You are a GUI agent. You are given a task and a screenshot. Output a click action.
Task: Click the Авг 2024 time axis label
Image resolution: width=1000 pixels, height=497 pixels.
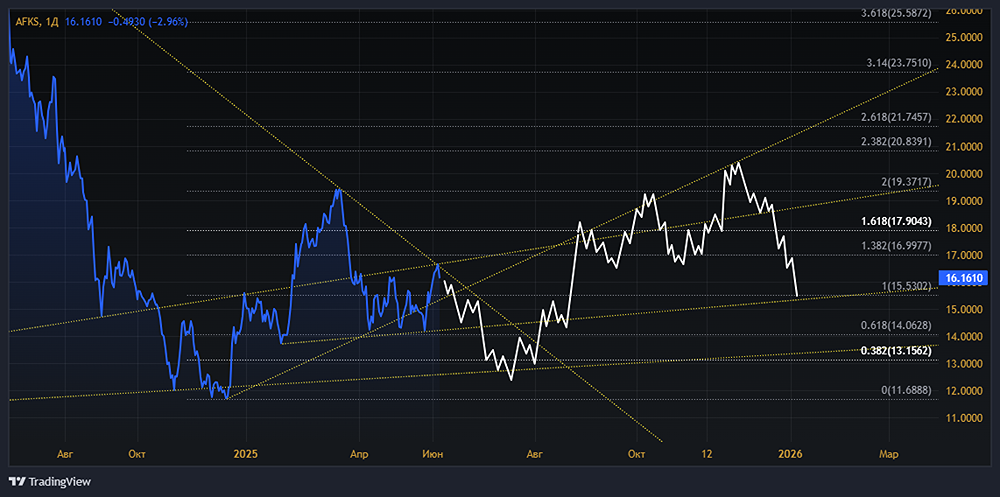(x=66, y=454)
